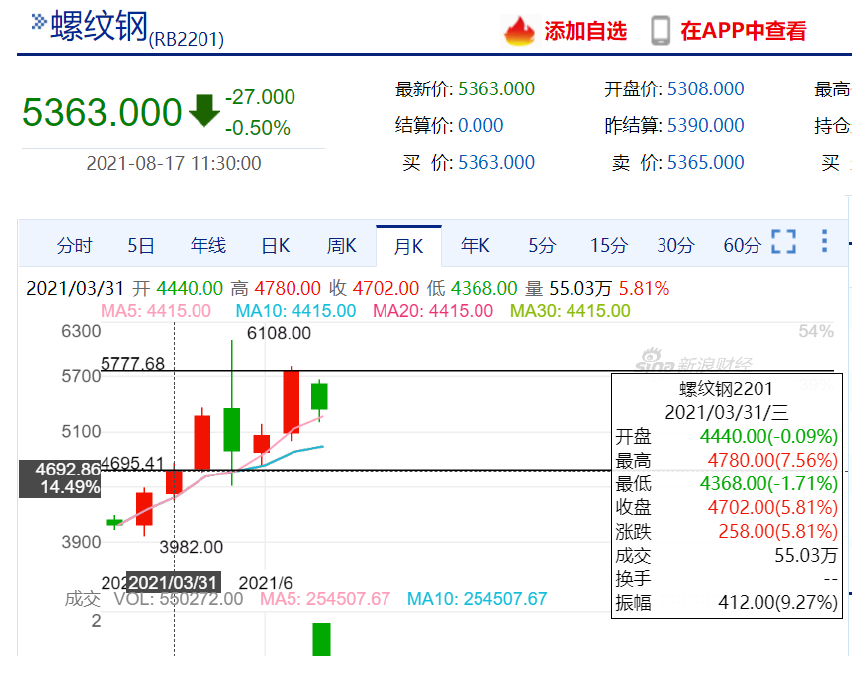Click the volume MA10: 254507.67 label
This screenshot has width=866, height=673.
point(477,599)
